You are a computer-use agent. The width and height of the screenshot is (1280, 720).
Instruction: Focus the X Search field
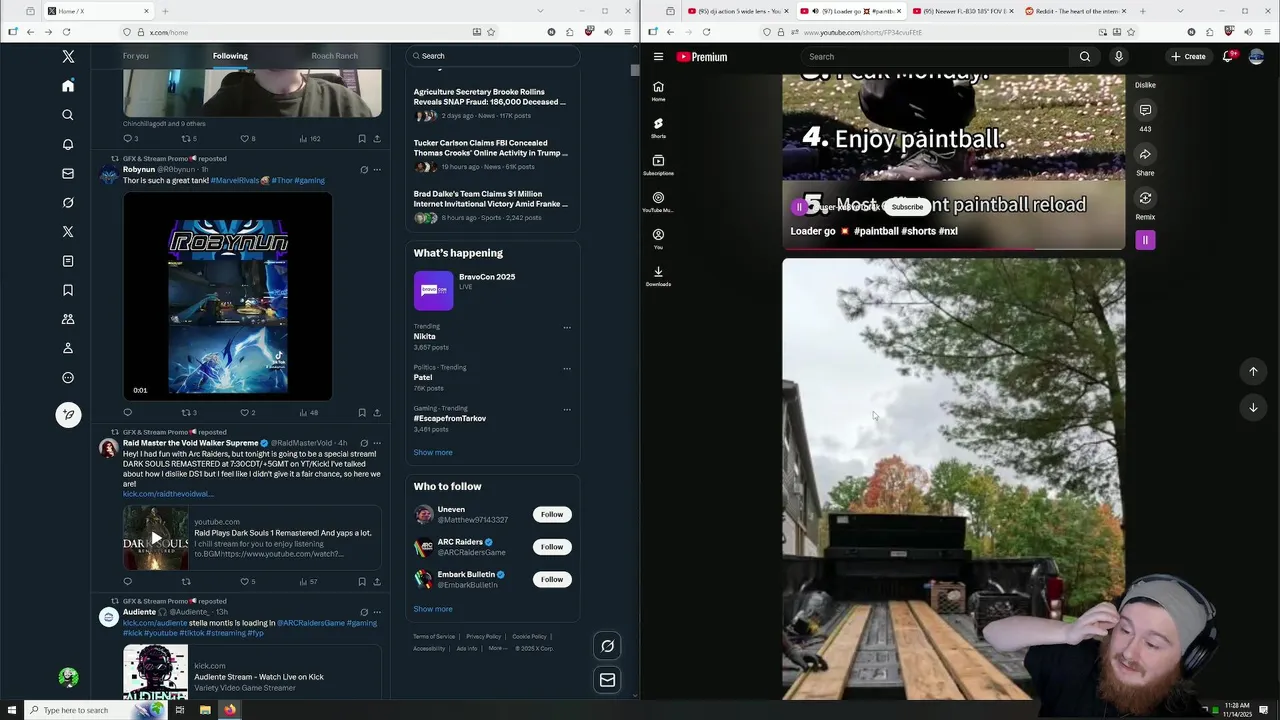(x=493, y=56)
